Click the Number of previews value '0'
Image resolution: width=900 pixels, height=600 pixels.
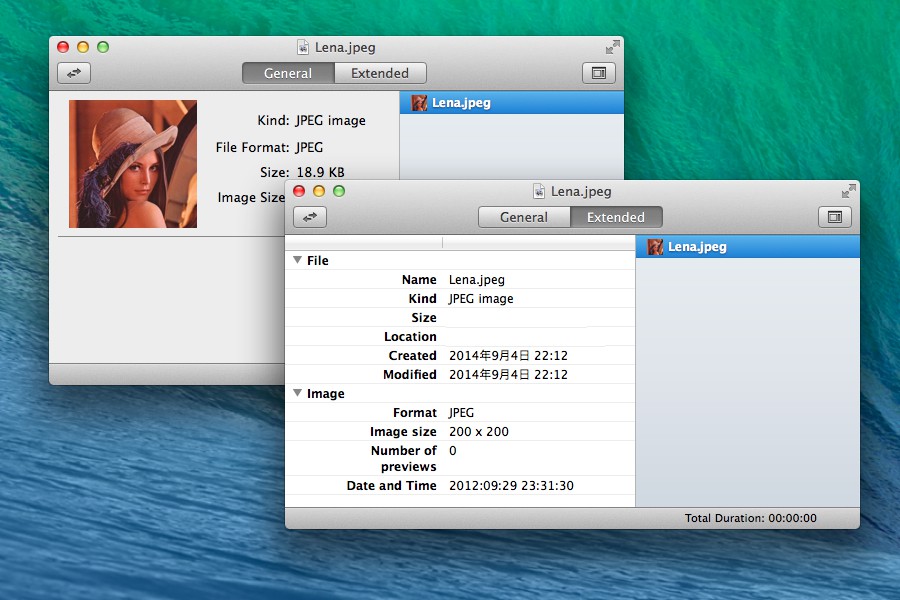tap(453, 451)
